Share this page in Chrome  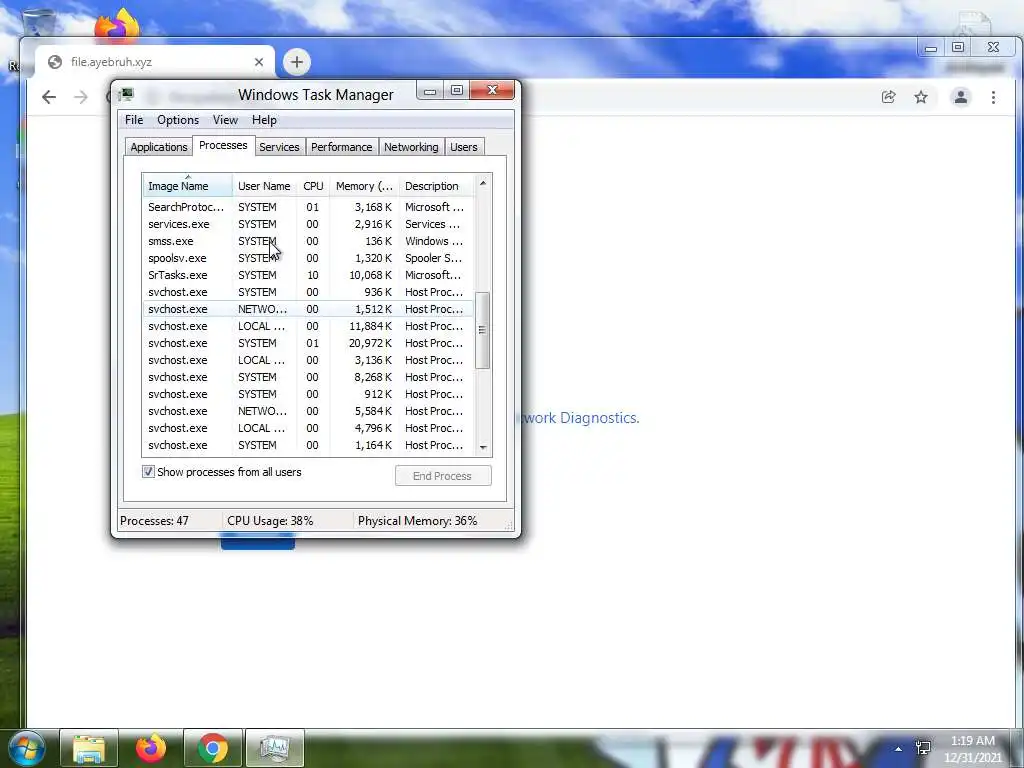(888, 97)
